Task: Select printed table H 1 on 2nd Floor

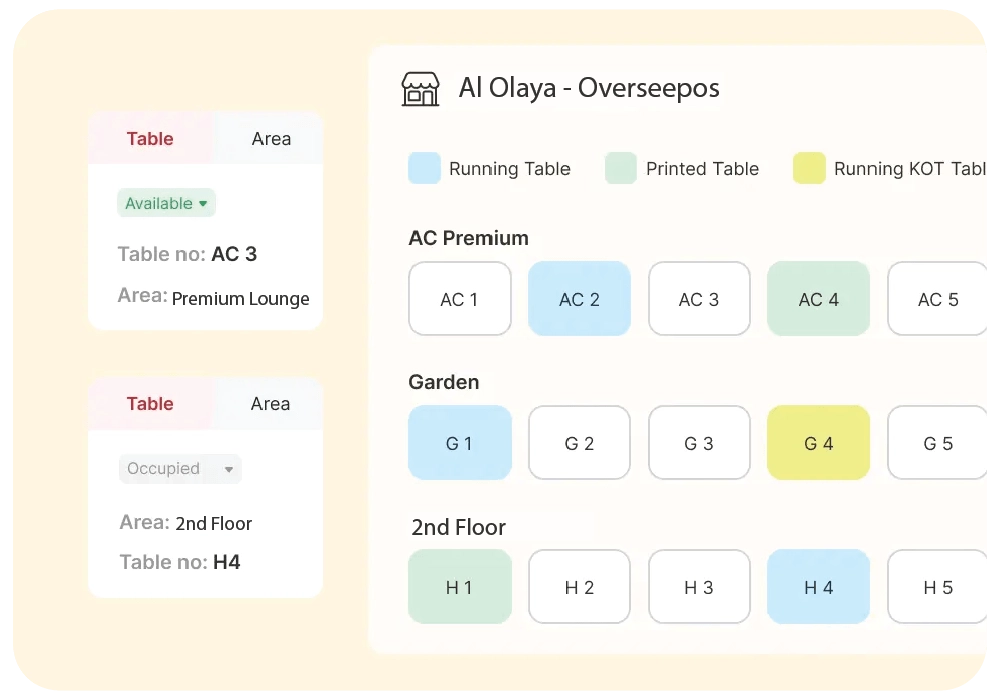Action: pyautogui.click(x=459, y=587)
